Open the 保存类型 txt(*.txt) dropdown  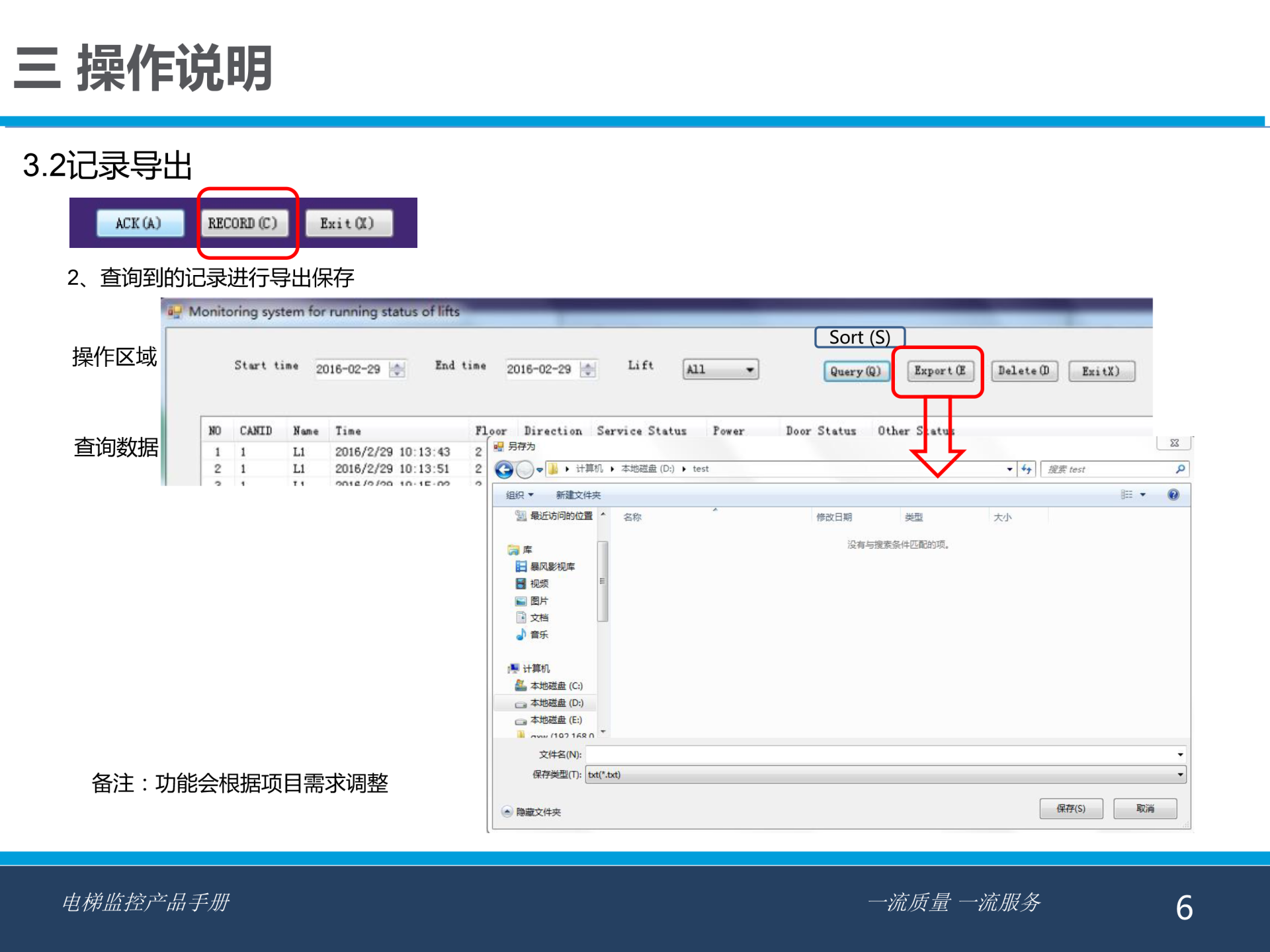(885, 775)
